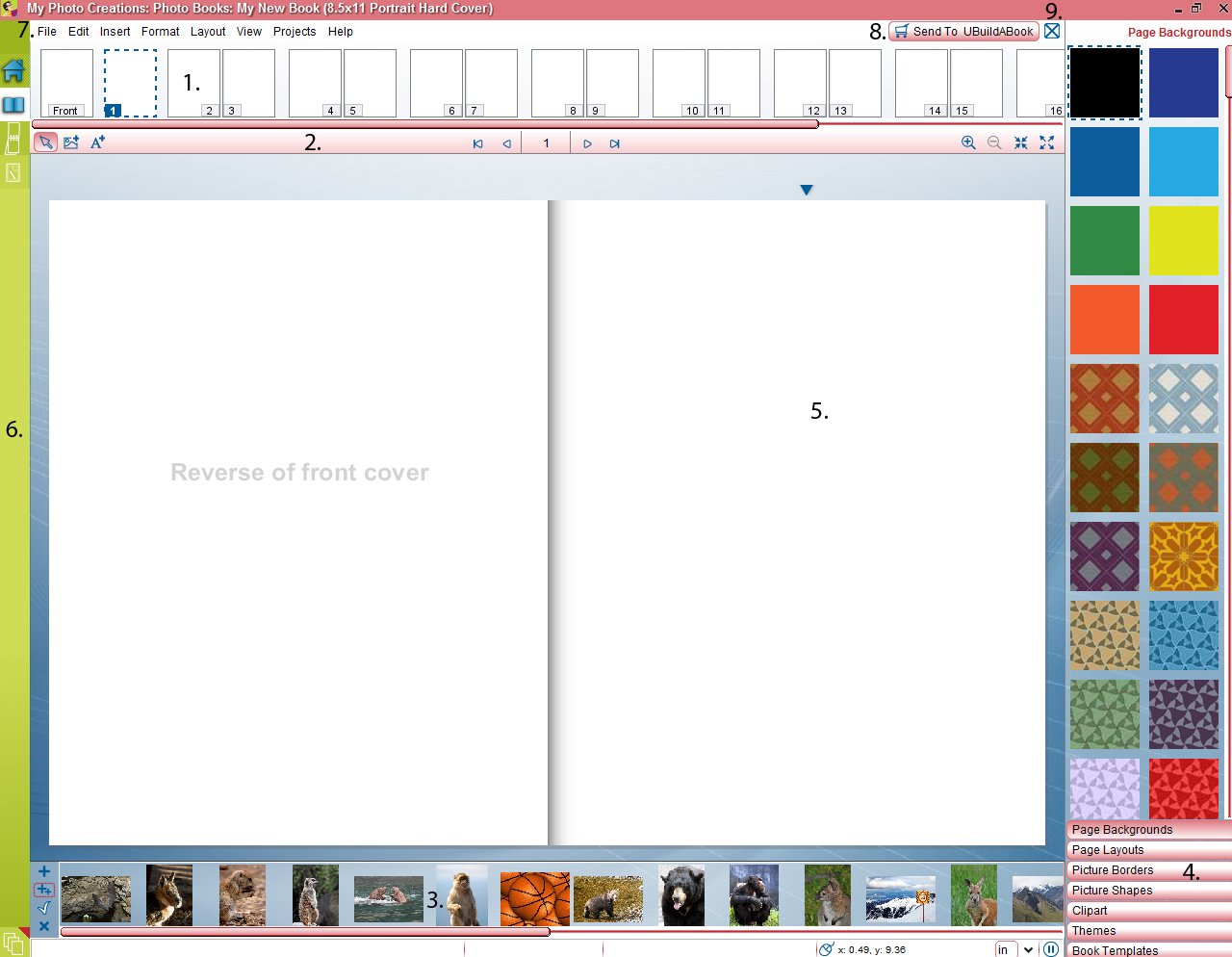
Task: Click the X remove icon in photo tray
Action: (x=44, y=926)
